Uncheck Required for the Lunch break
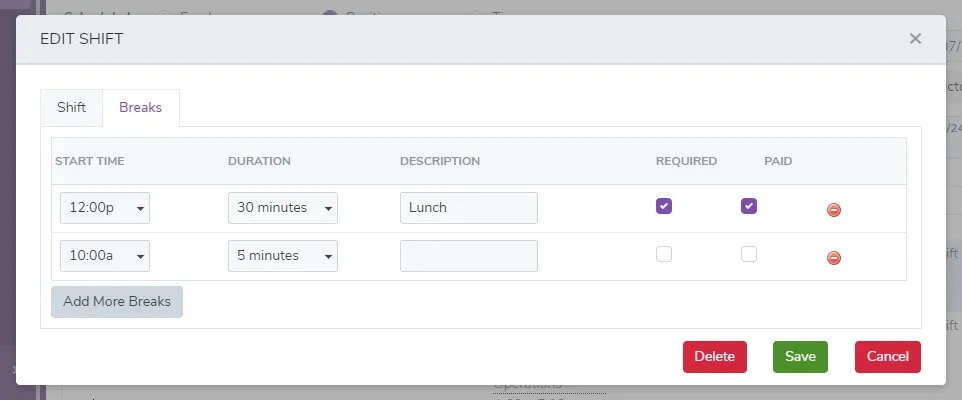Image resolution: width=962 pixels, height=400 pixels. point(664,206)
